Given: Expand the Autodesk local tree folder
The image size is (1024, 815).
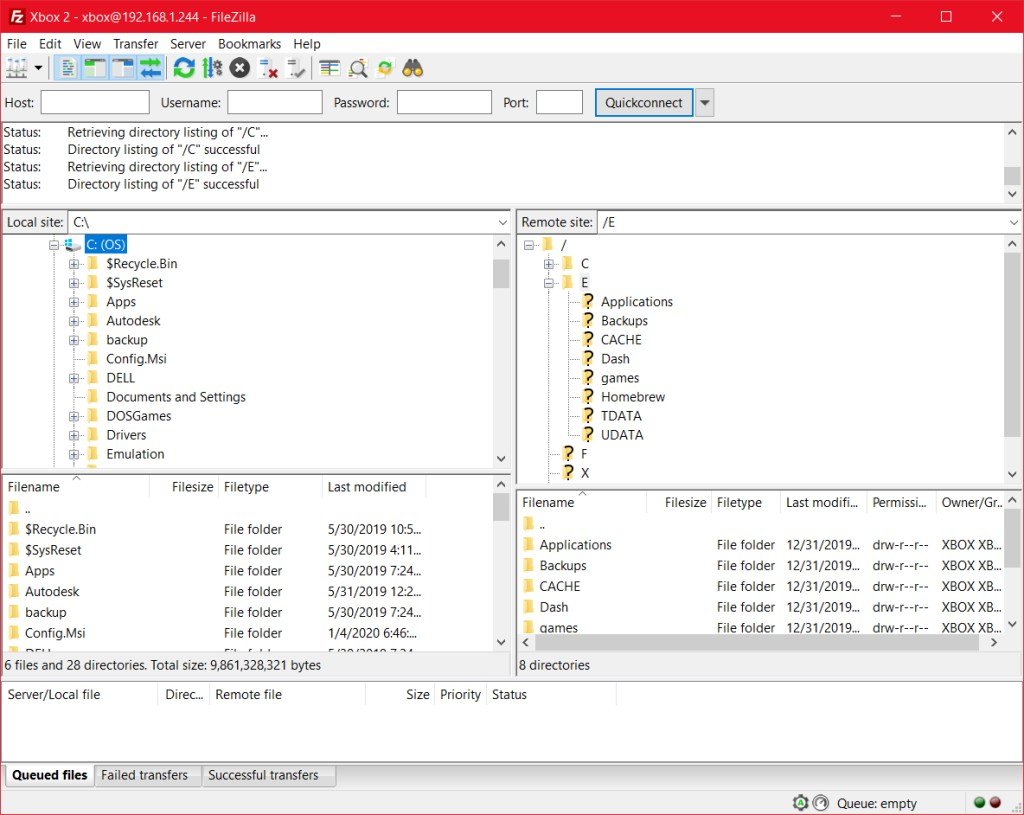Looking at the screenshot, I should [74, 321].
